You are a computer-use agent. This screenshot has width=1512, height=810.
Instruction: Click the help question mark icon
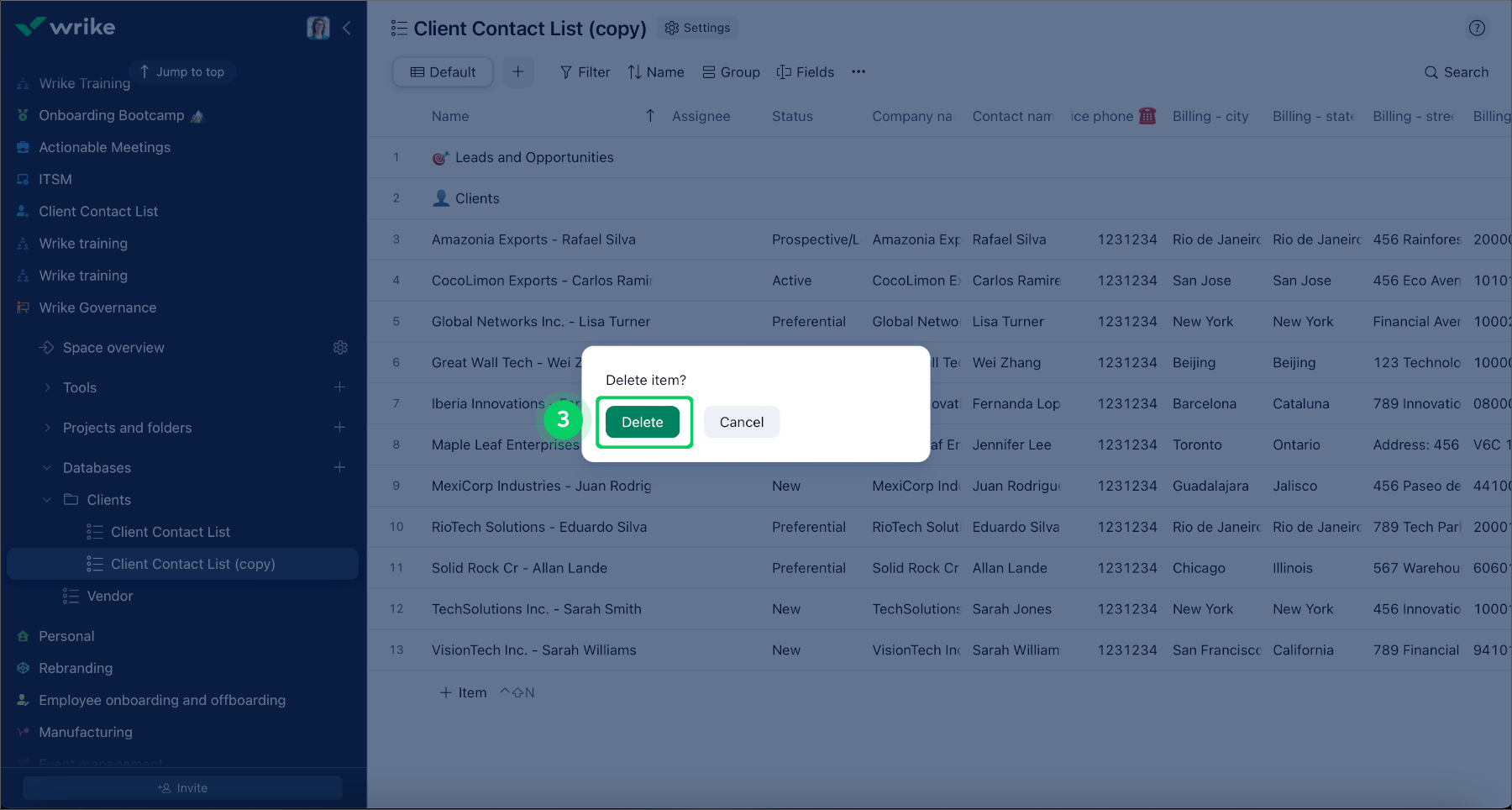(x=1477, y=28)
